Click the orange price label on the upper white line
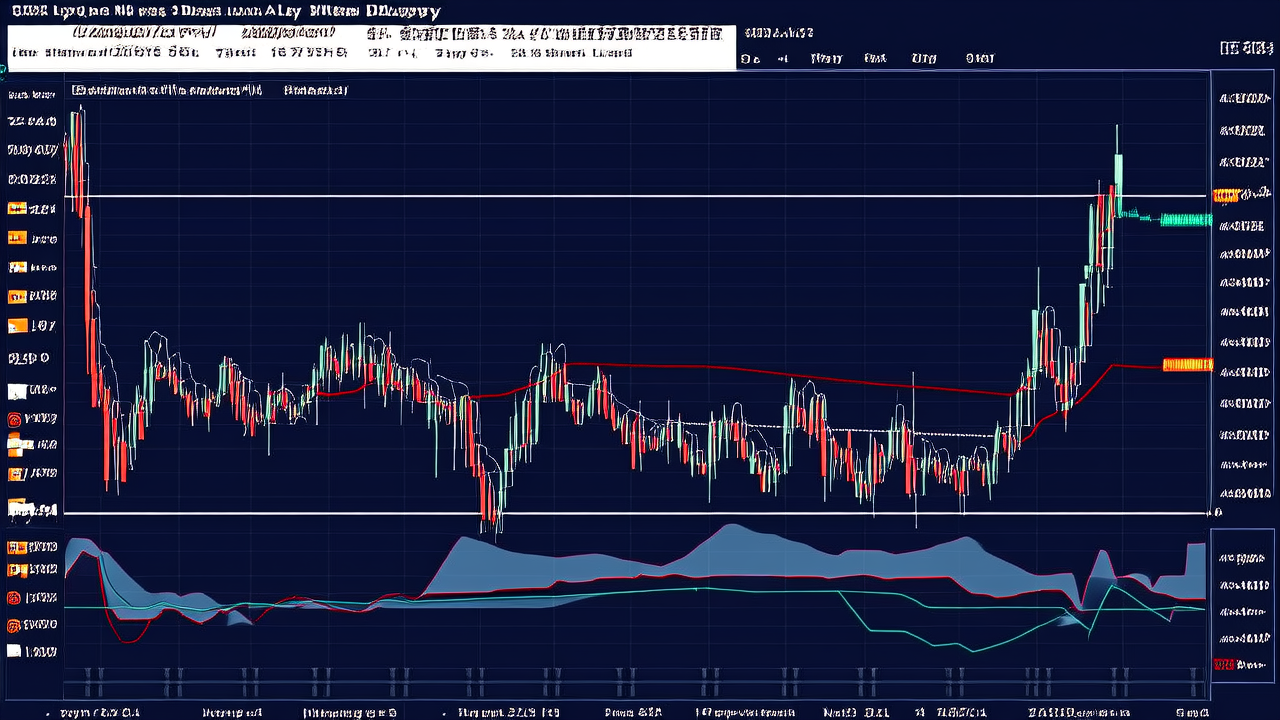 click(x=1225, y=195)
